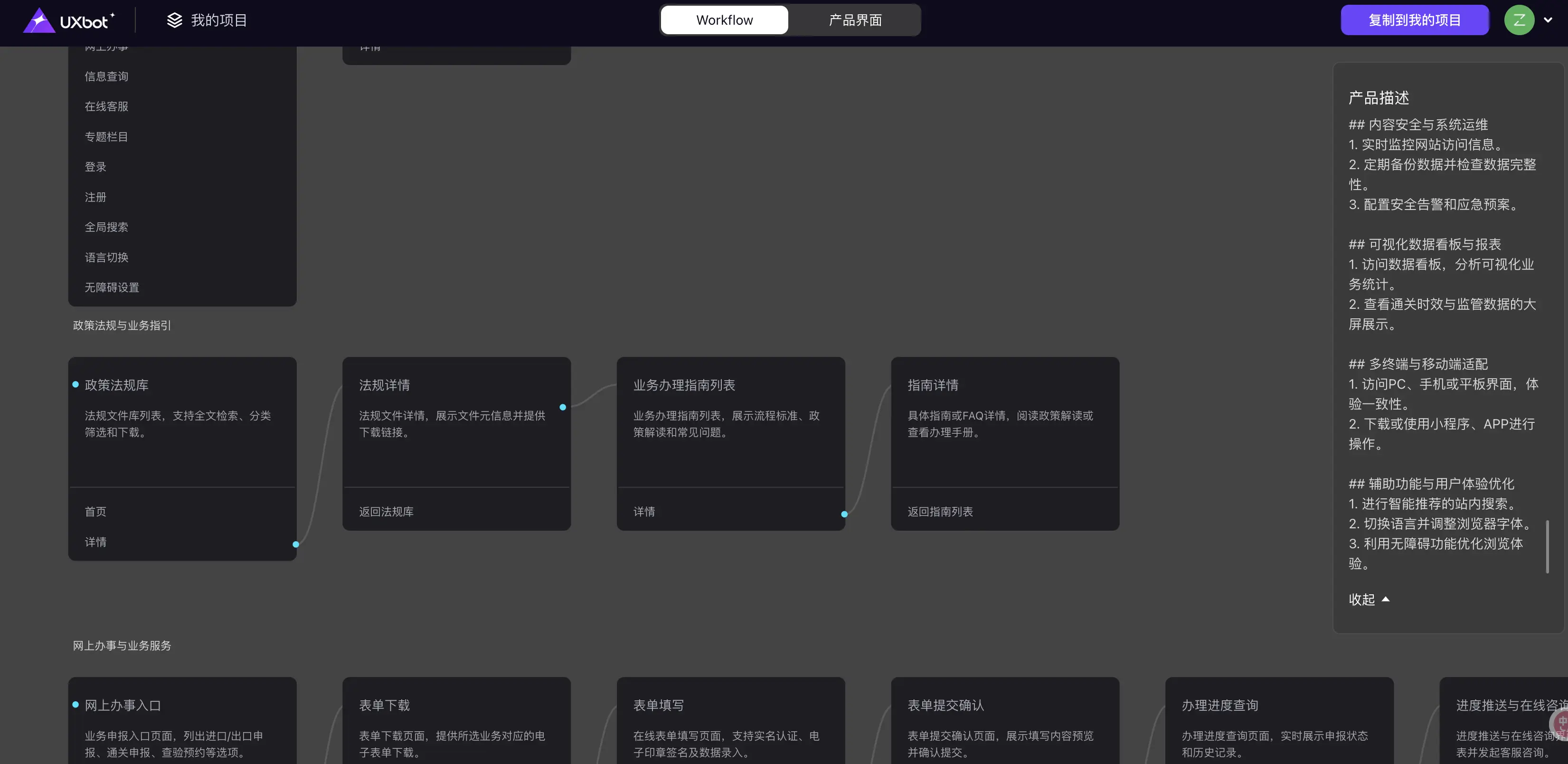The image size is (1568, 764).
Task: Click the layers icon beside 我的项目
Action: point(175,20)
